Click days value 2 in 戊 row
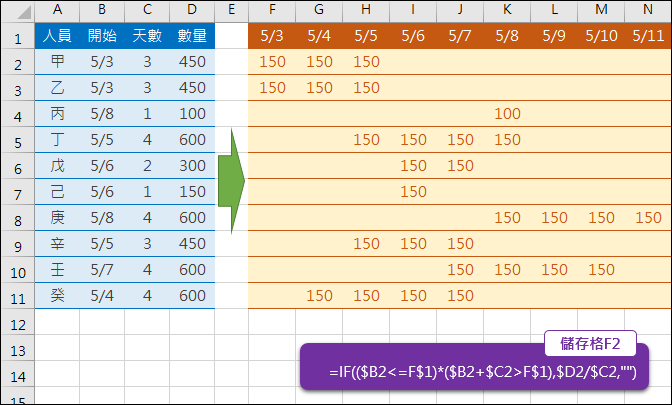The image size is (672, 405). [147, 165]
